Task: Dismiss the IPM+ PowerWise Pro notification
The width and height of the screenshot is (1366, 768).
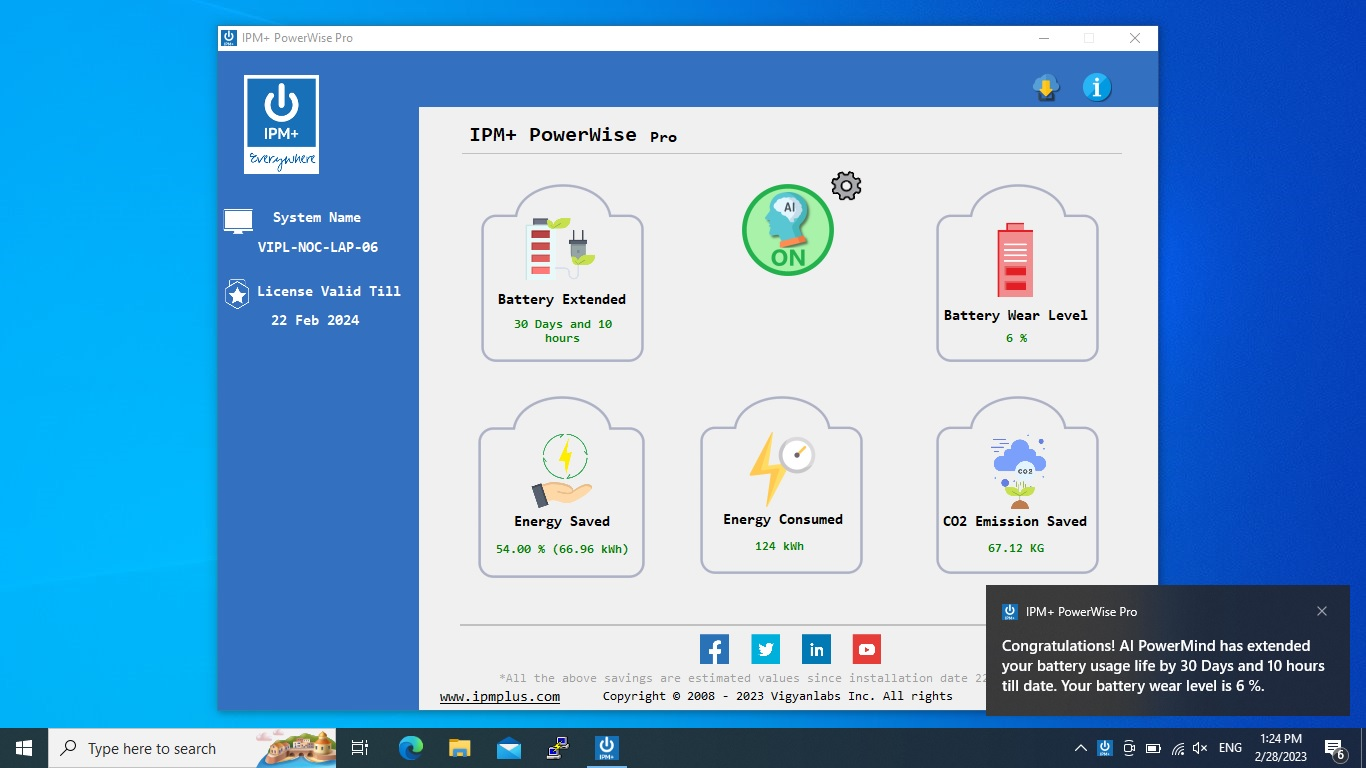Action: pyautogui.click(x=1322, y=611)
